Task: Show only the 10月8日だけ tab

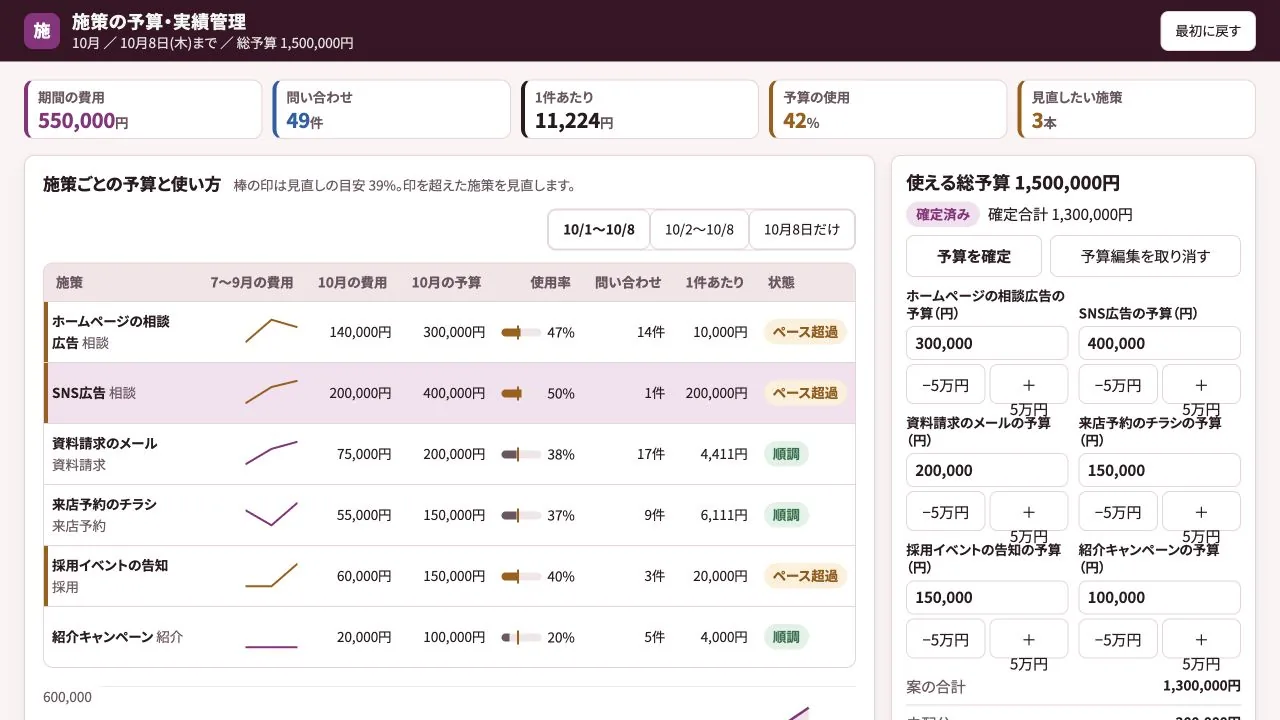Action: tap(802, 229)
